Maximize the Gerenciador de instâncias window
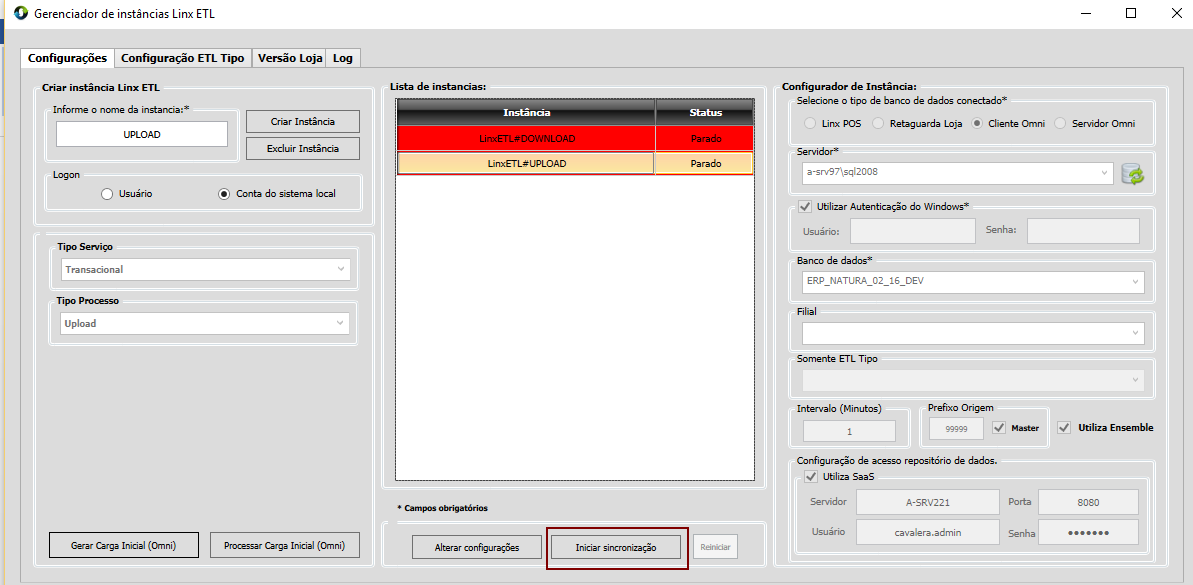This screenshot has width=1193, height=585. (1131, 14)
